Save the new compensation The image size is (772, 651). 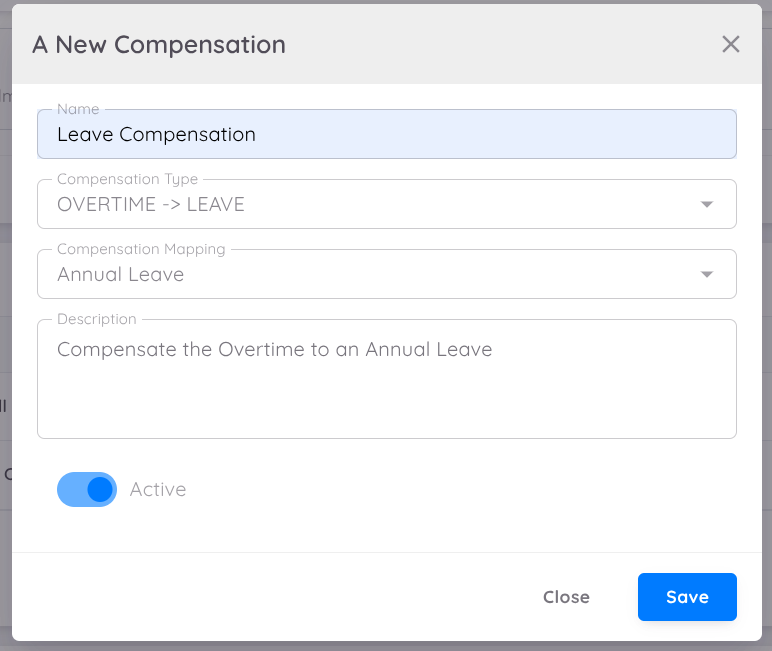click(687, 597)
